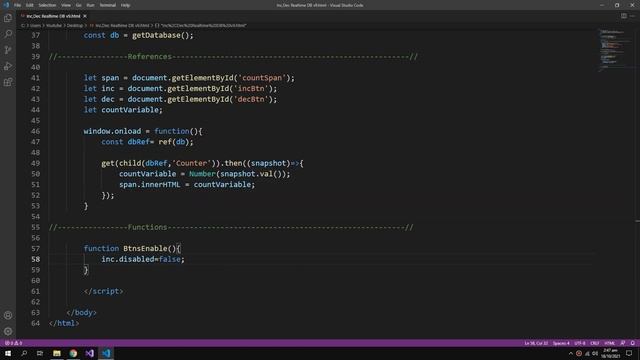Open the Accounts menu icon

pos(8,315)
